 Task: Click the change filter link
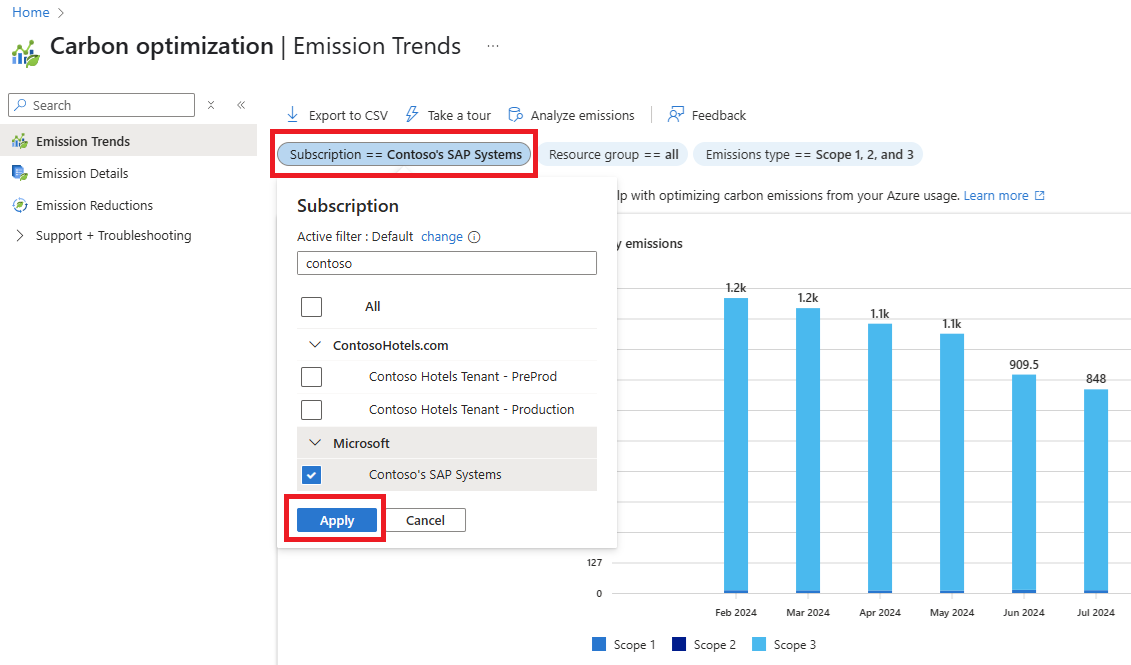pos(441,237)
